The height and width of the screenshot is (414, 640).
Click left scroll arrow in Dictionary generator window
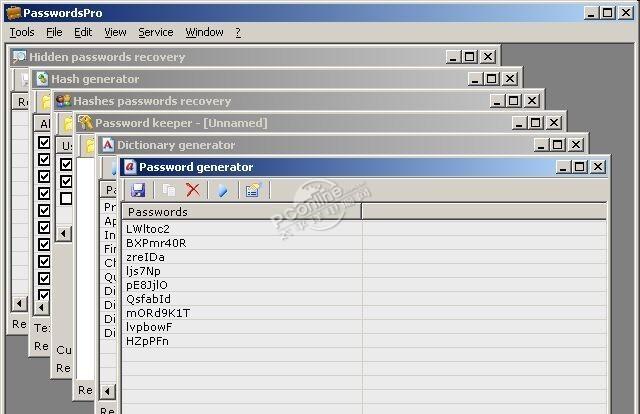point(107,392)
